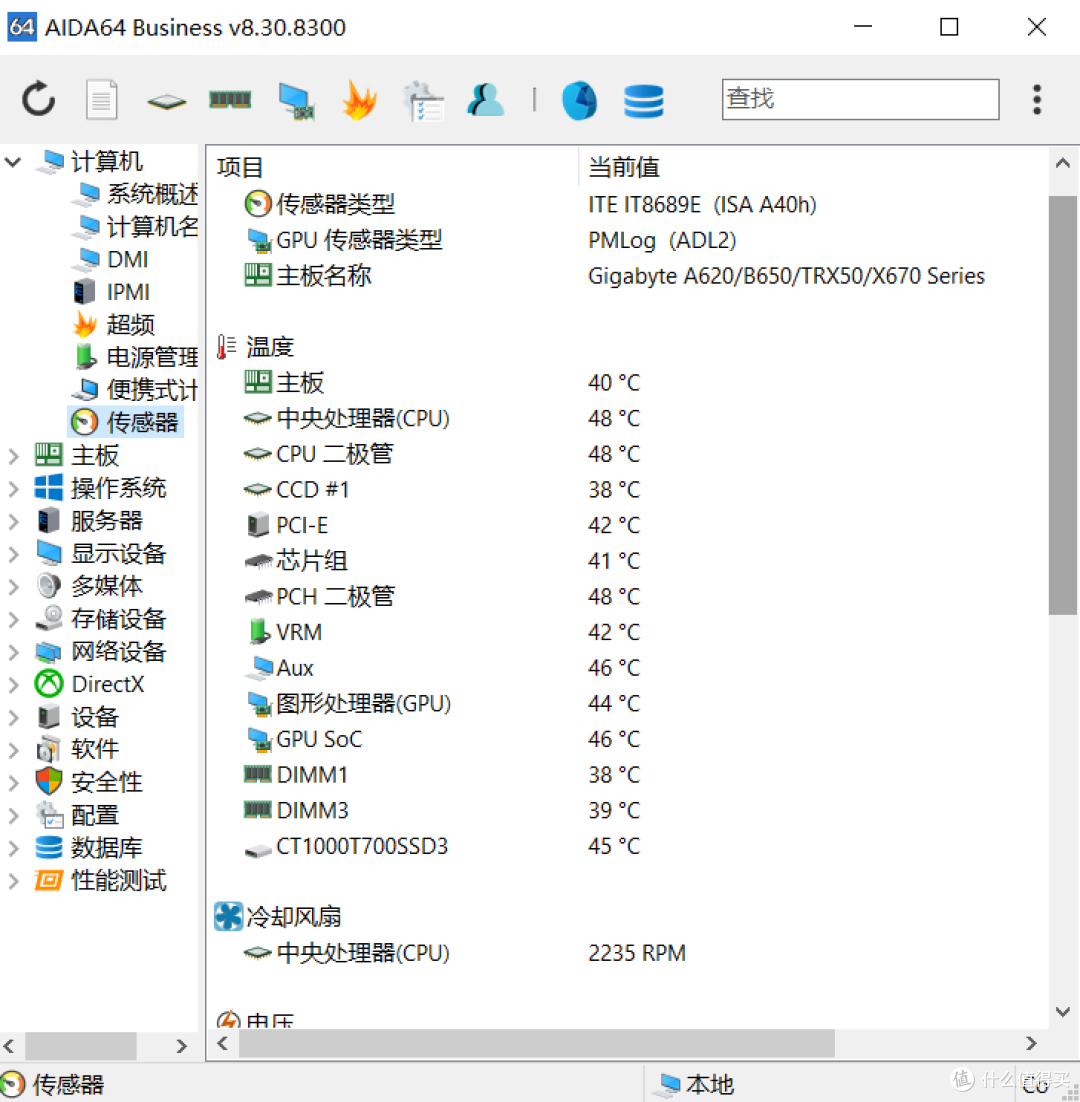
Task: Click the memory module toolbar icon
Action: click(230, 99)
